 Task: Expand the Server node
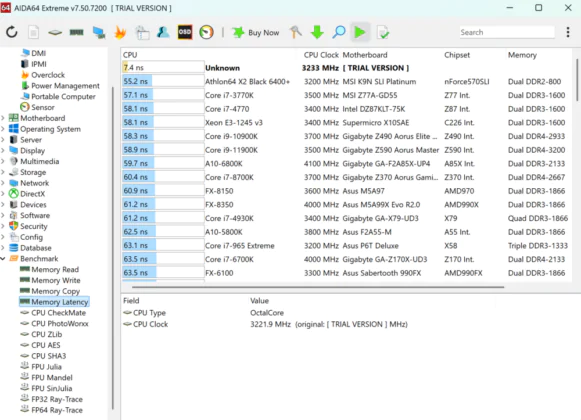tap(3, 140)
